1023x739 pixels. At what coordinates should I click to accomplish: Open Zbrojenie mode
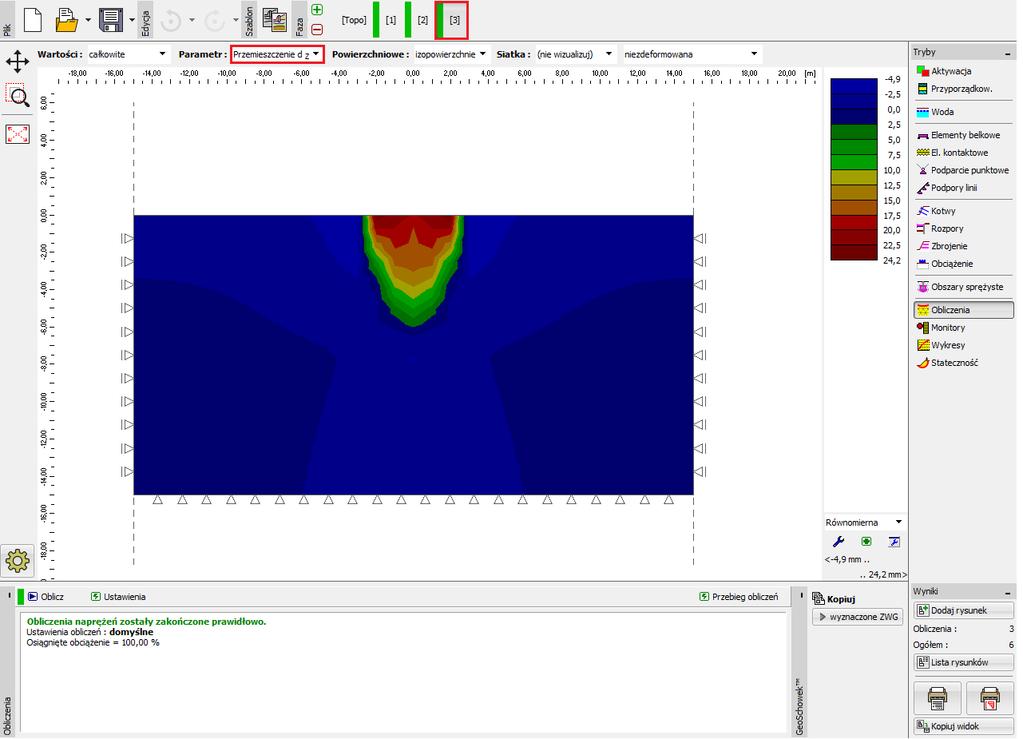(x=943, y=246)
